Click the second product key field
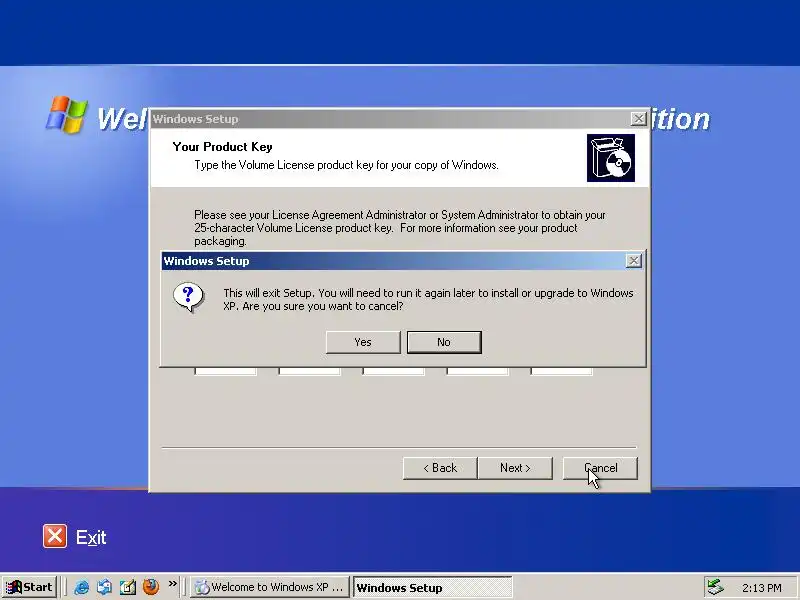The height and width of the screenshot is (600, 800). (x=309, y=371)
